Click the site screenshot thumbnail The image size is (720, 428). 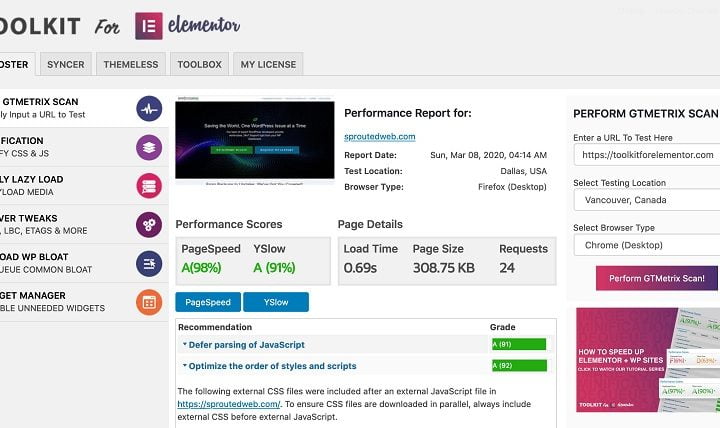click(x=255, y=141)
